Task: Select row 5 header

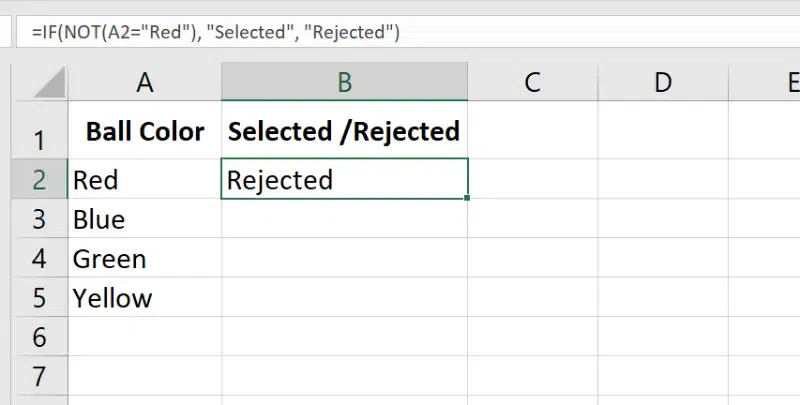Action: pyautogui.click(x=38, y=298)
